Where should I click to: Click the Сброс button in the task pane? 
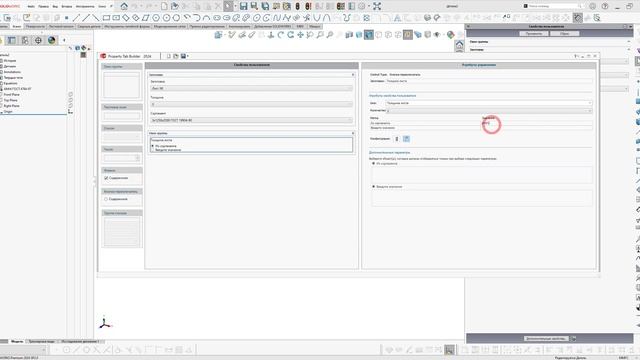tap(564, 33)
